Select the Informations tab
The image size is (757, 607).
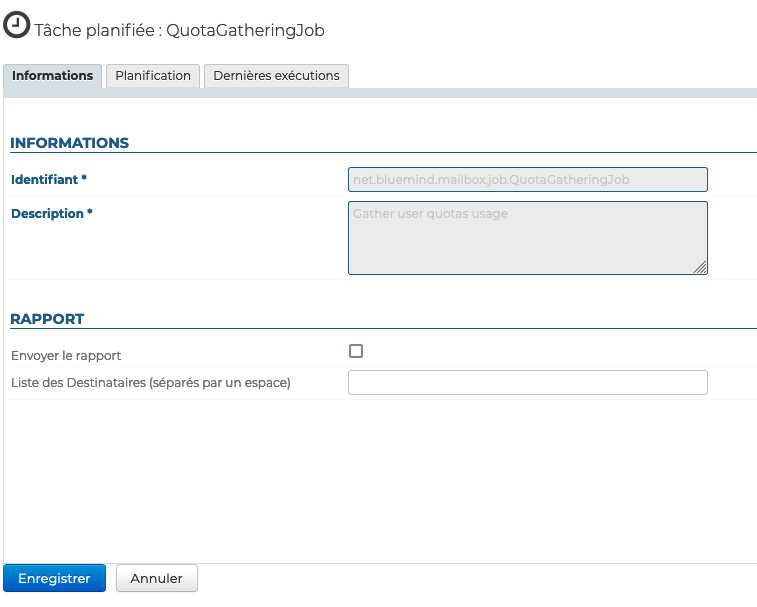[x=53, y=76]
